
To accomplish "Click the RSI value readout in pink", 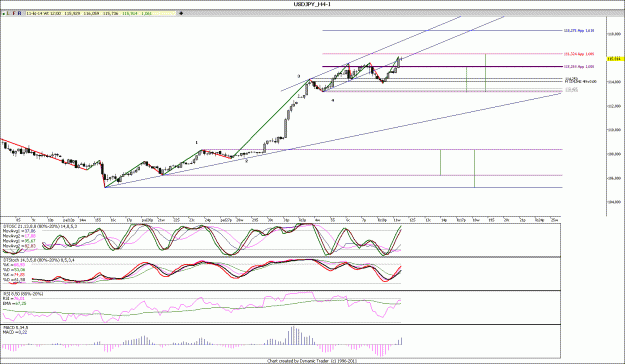I will pyautogui.click(x=14, y=298).
